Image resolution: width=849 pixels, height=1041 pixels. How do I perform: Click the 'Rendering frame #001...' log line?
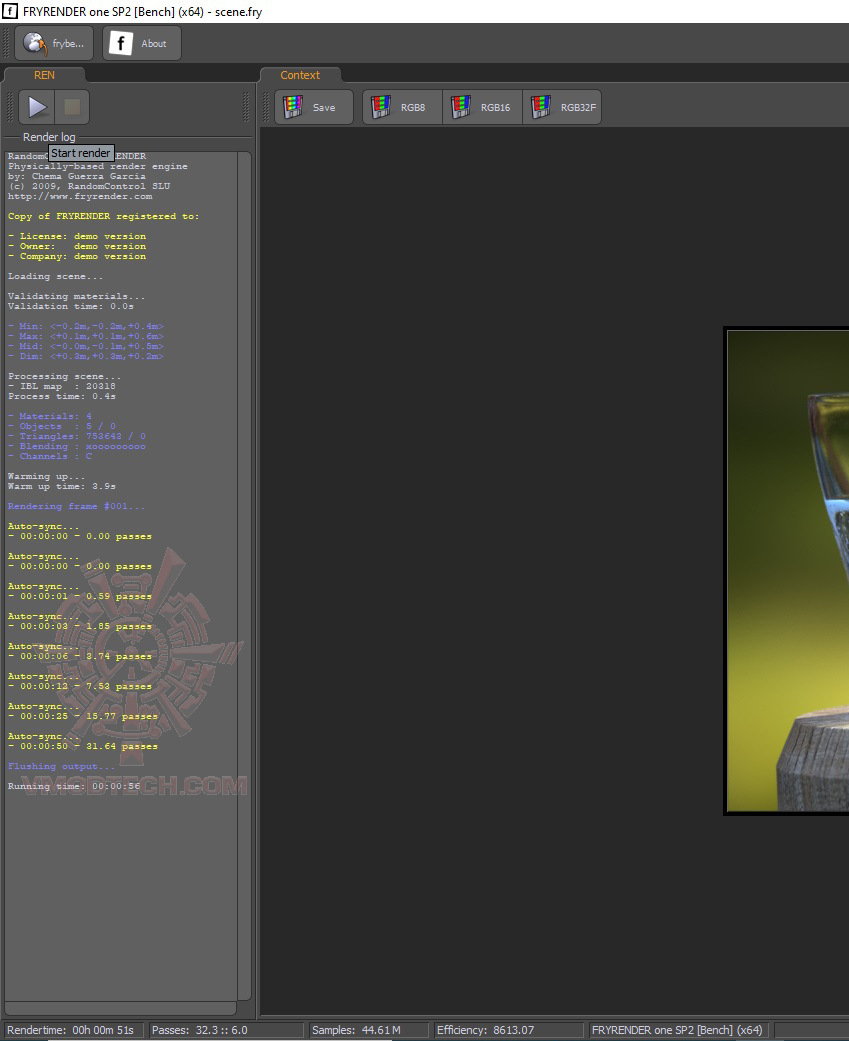pos(76,506)
